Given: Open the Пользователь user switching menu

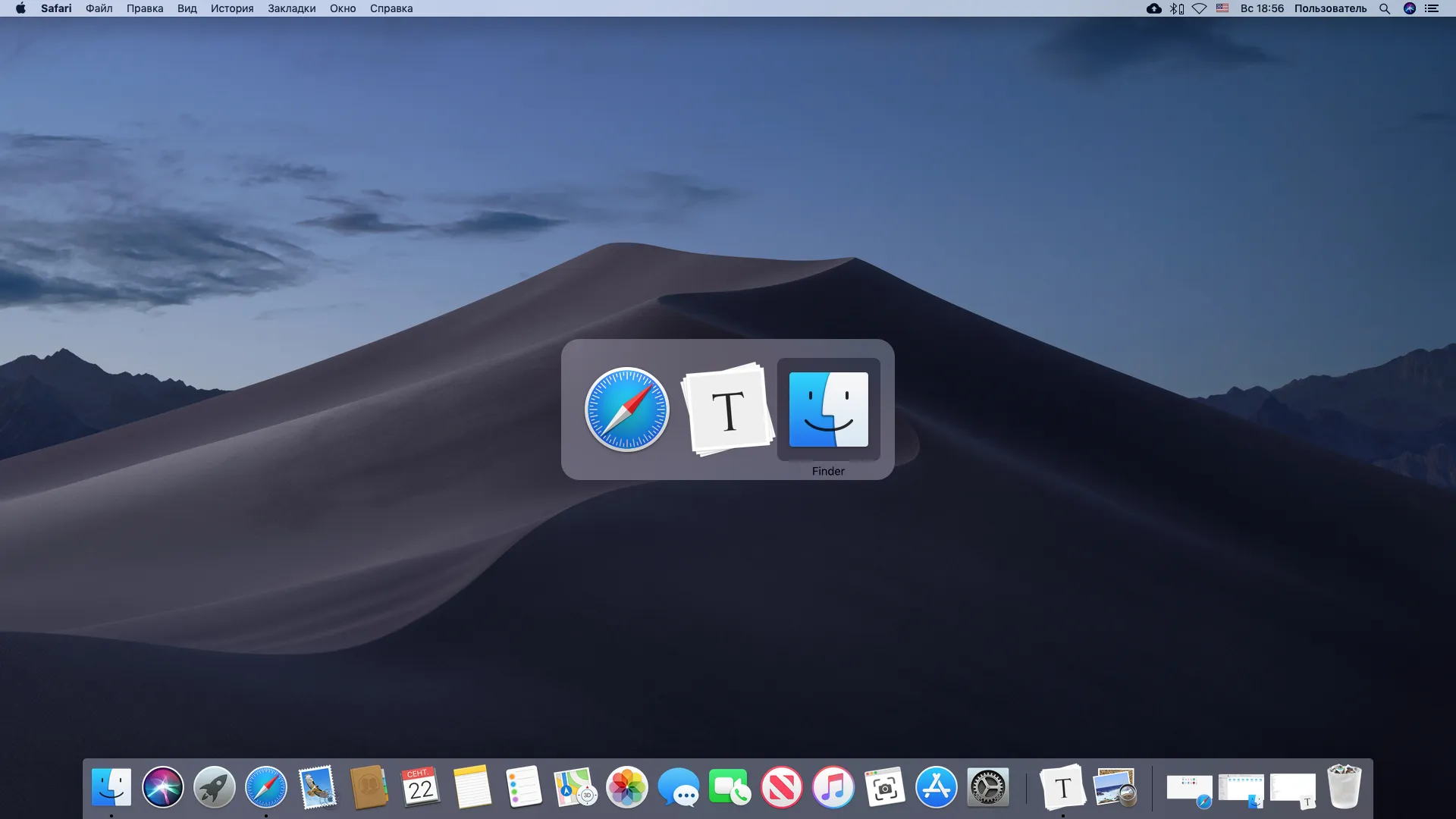Looking at the screenshot, I should 1330,8.
